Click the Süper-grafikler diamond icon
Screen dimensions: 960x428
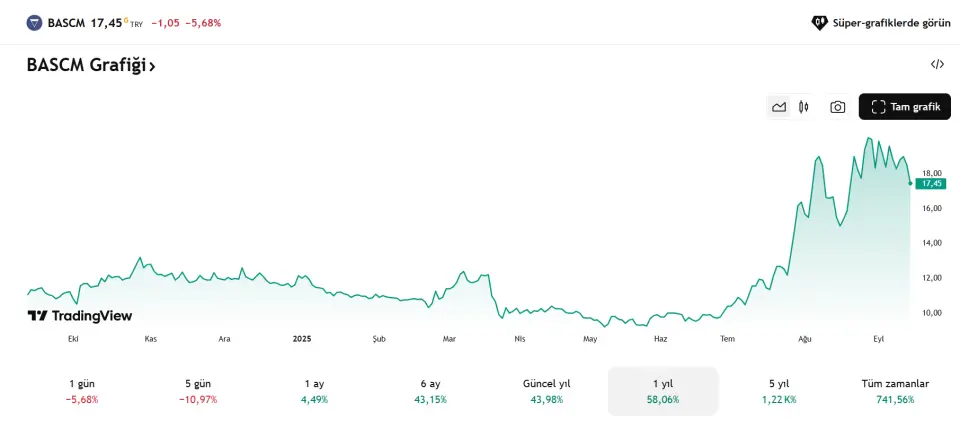[820, 22]
